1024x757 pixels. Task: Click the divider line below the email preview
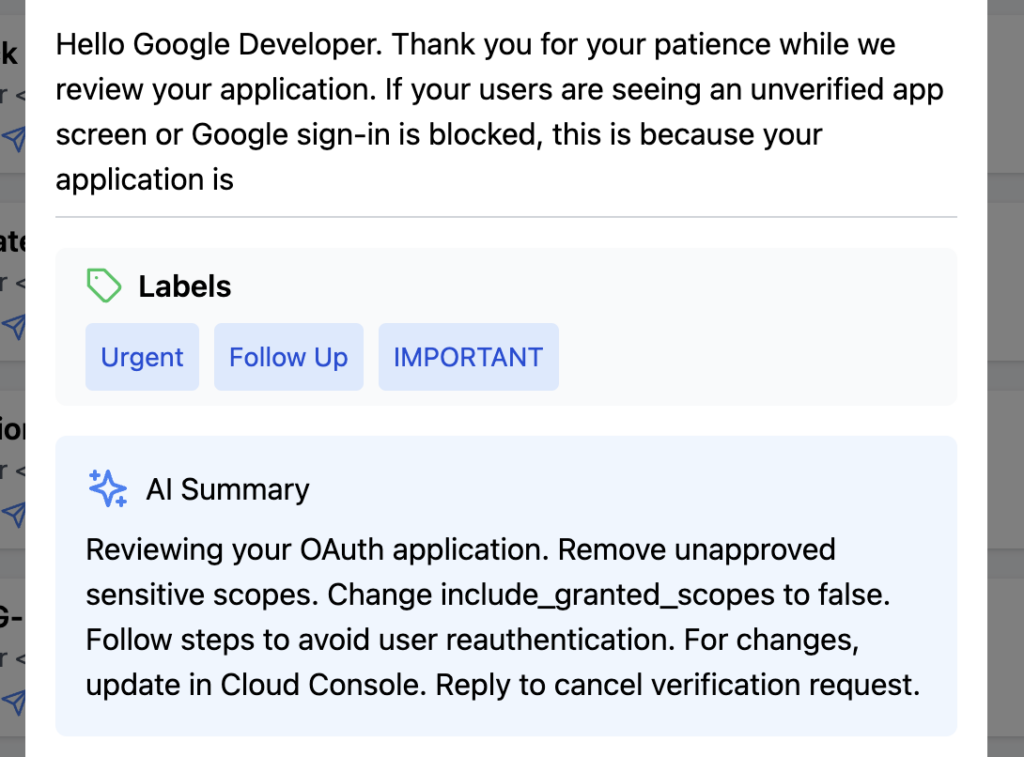tap(506, 216)
